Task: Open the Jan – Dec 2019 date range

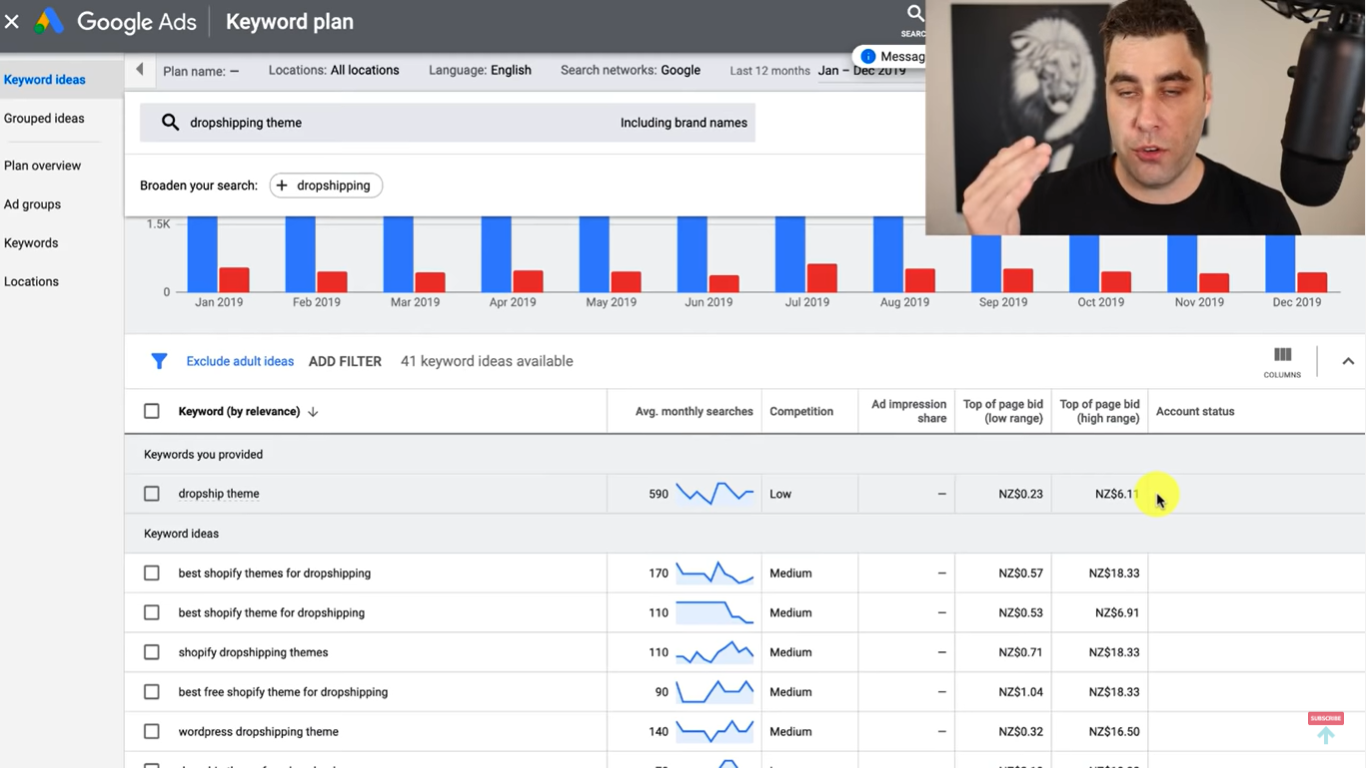Action: point(862,70)
